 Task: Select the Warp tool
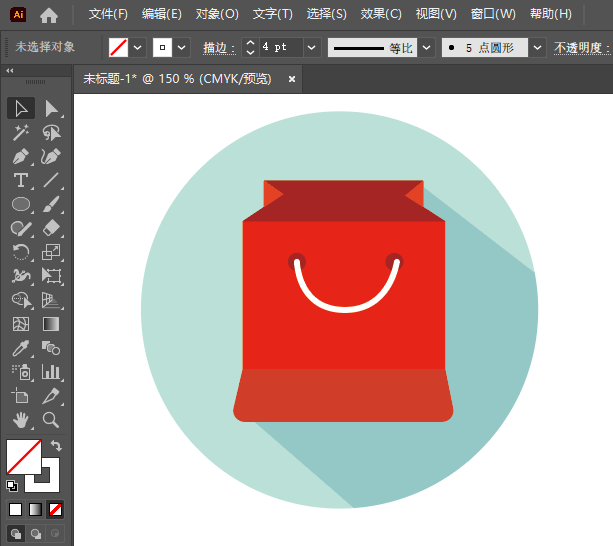(21, 276)
